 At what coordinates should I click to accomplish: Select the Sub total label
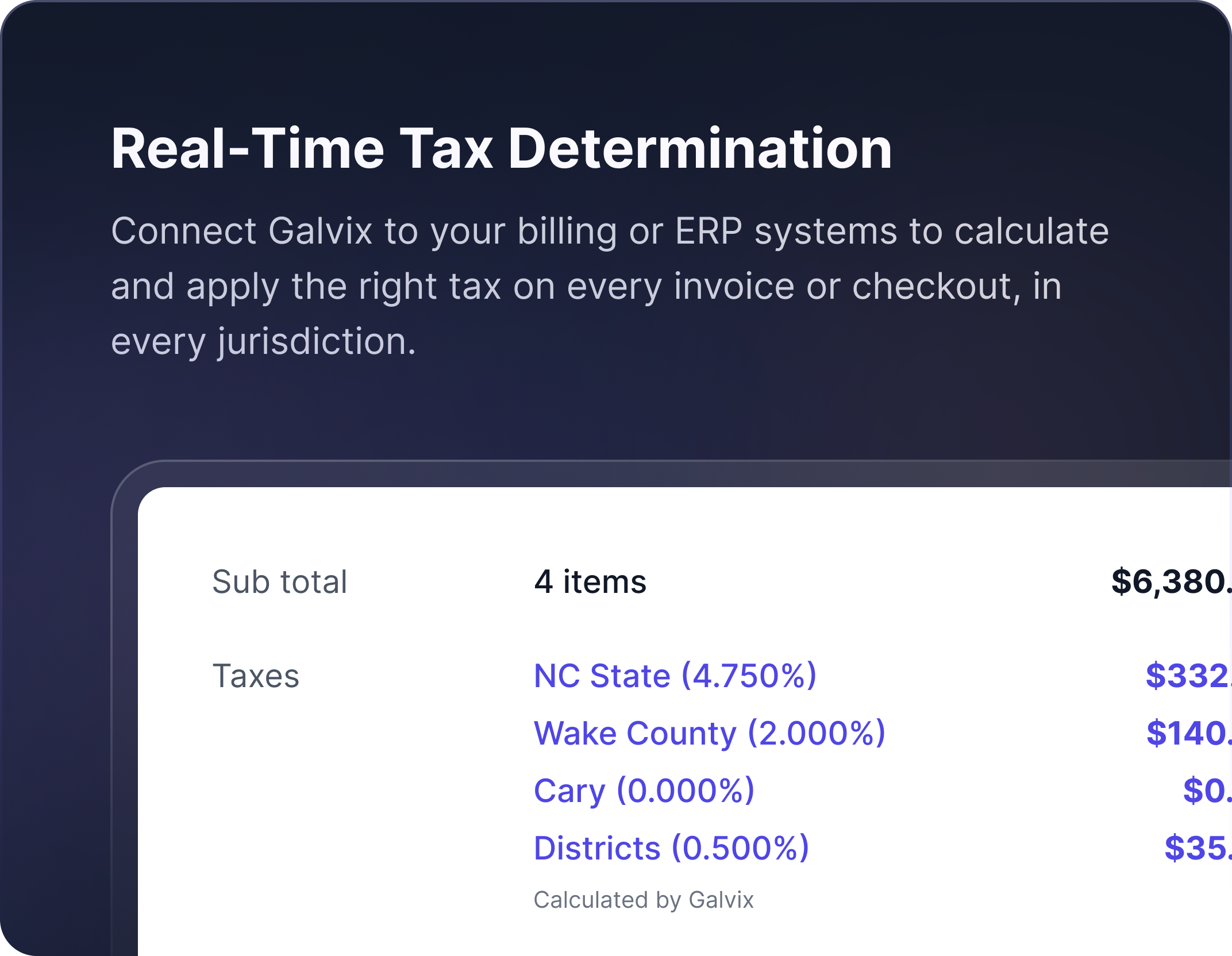(x=280, y=581)
